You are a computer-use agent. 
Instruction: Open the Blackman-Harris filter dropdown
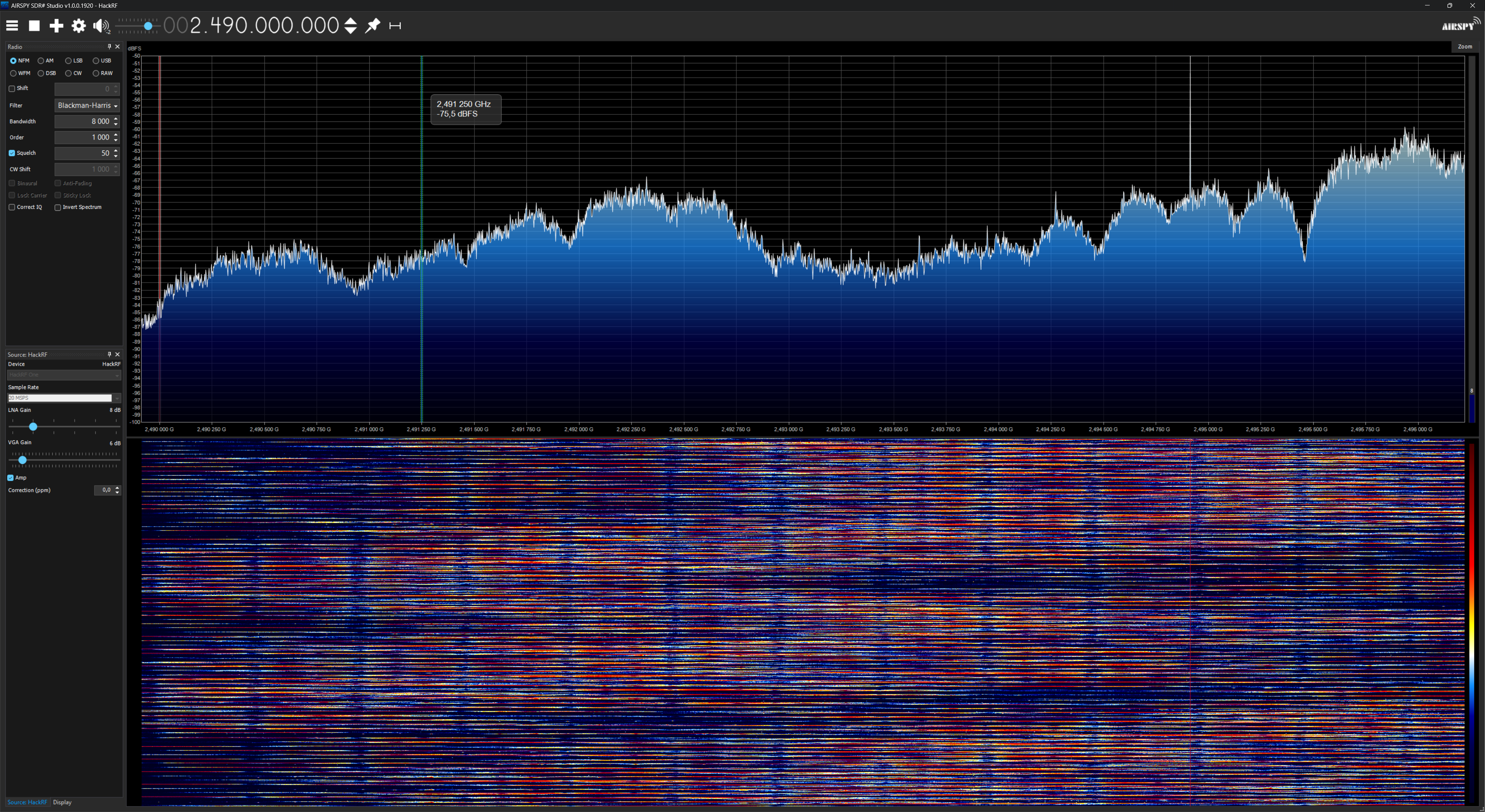(x=87, y=106)
